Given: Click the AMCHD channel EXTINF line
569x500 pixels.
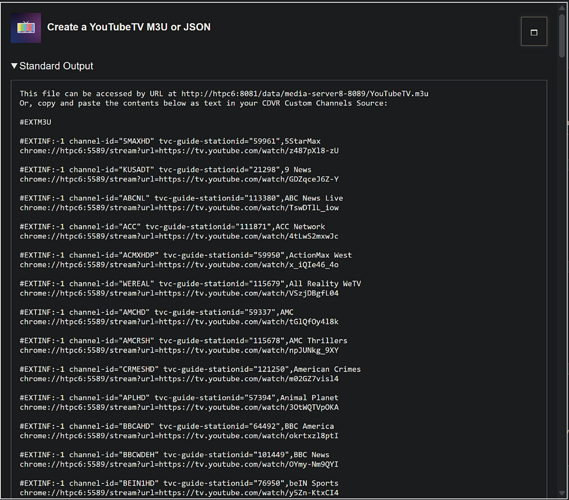Looking at the screenshot, I should 157,312.
